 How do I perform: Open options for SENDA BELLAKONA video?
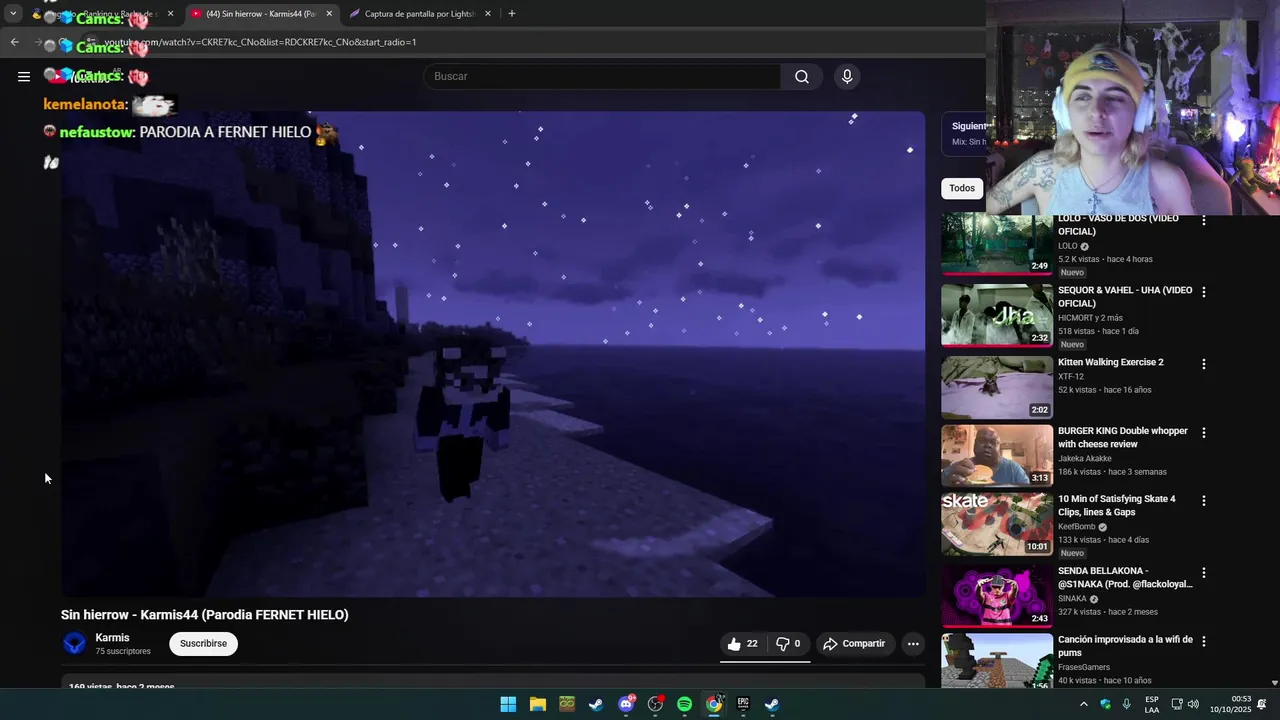point(1204,573)
